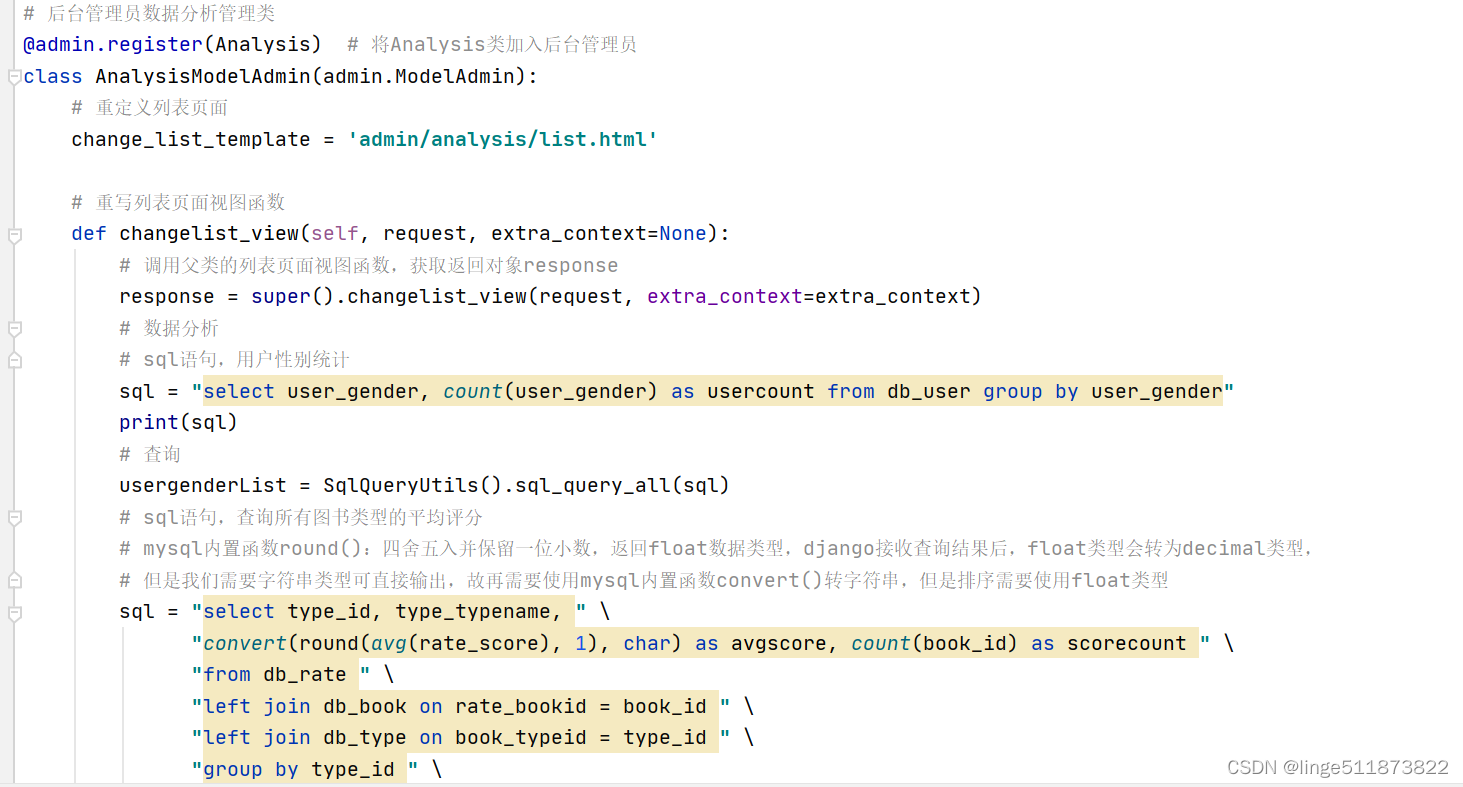The height and width of the screenshot is (787, 1463).
Task: Click the 'self' parameter
Action: [x=335, y=234]
